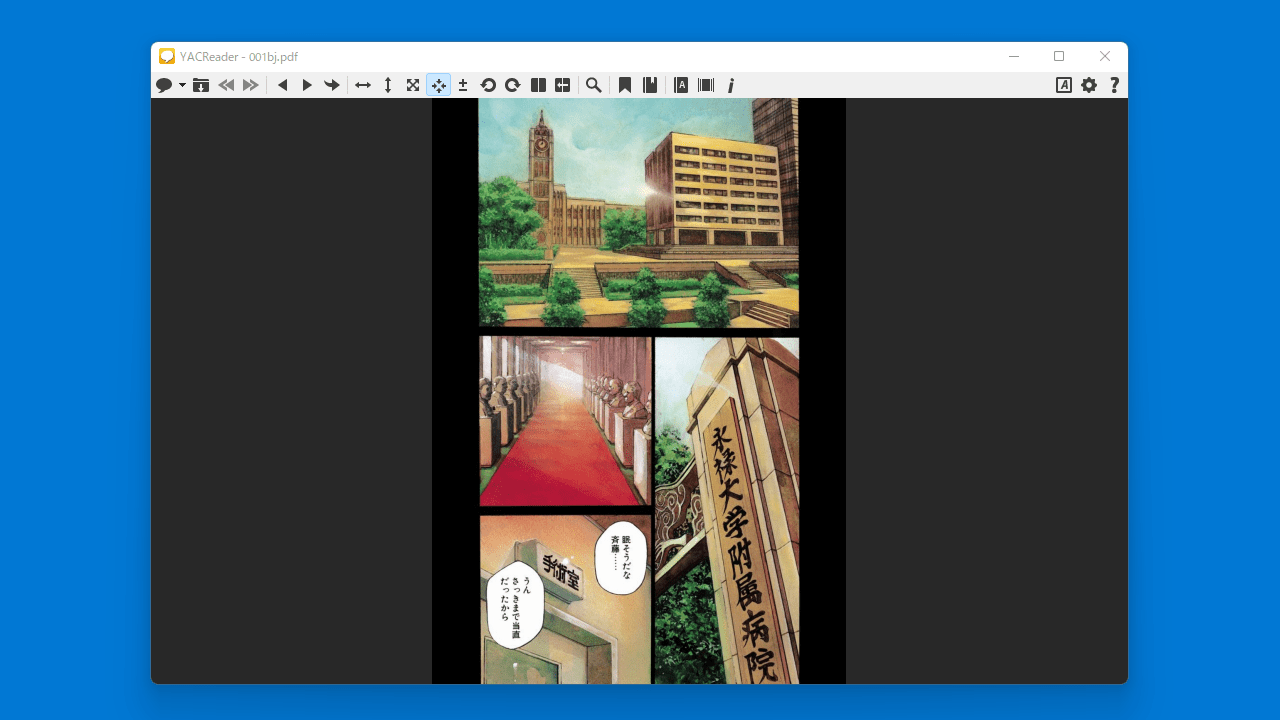Open a comic with the speech bubble icon
This screenshot has width=1280, height=720.
(164, 86)
